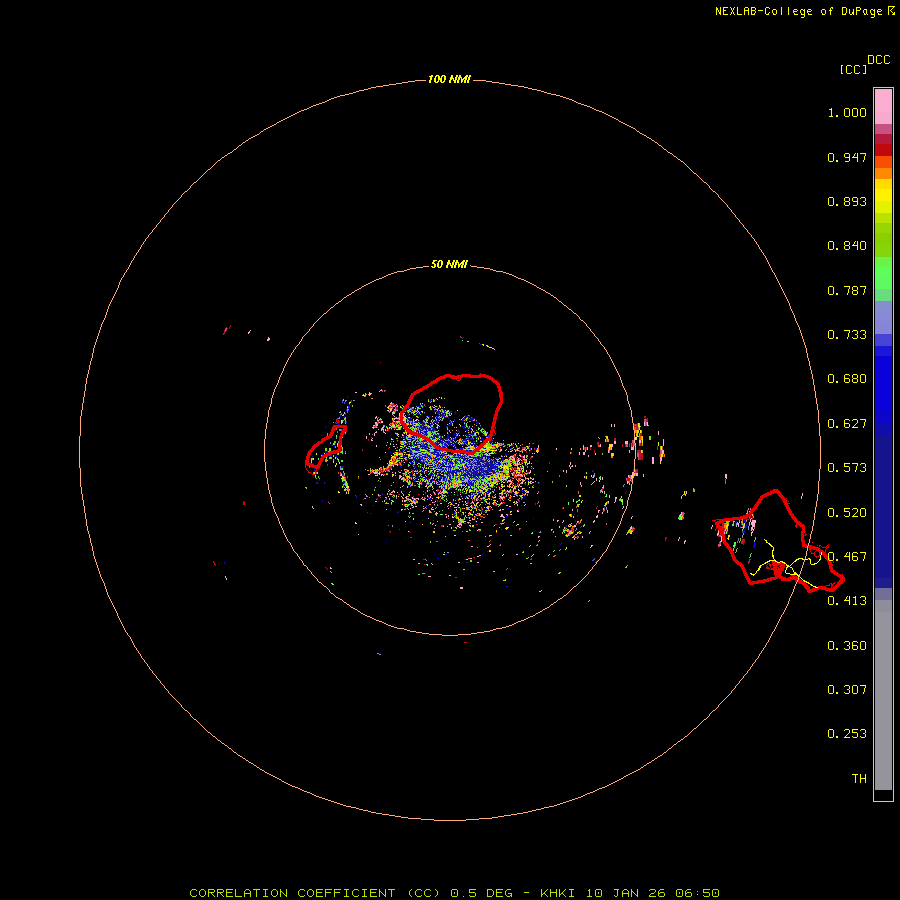900x900 pixels.
Task: Click the 0.413 scale value
Action: [847, 601]
